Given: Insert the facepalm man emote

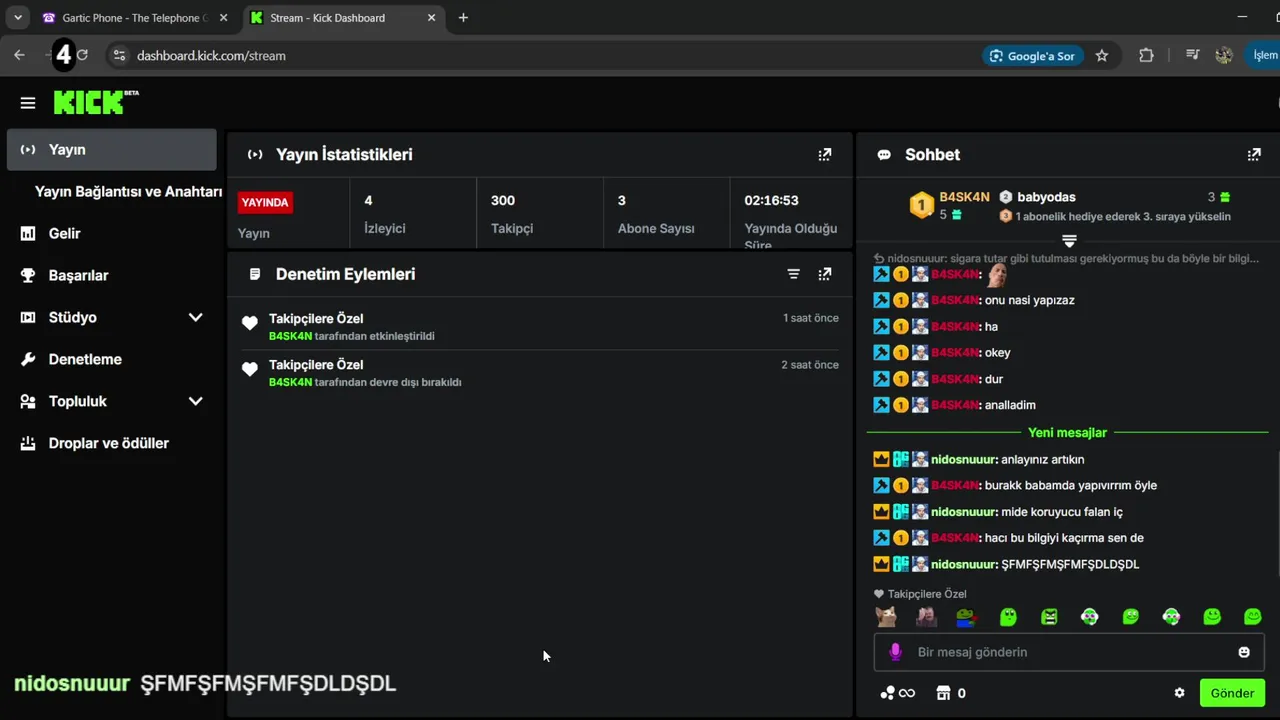Looking at the screenshot, I should (x=927, y=617).
